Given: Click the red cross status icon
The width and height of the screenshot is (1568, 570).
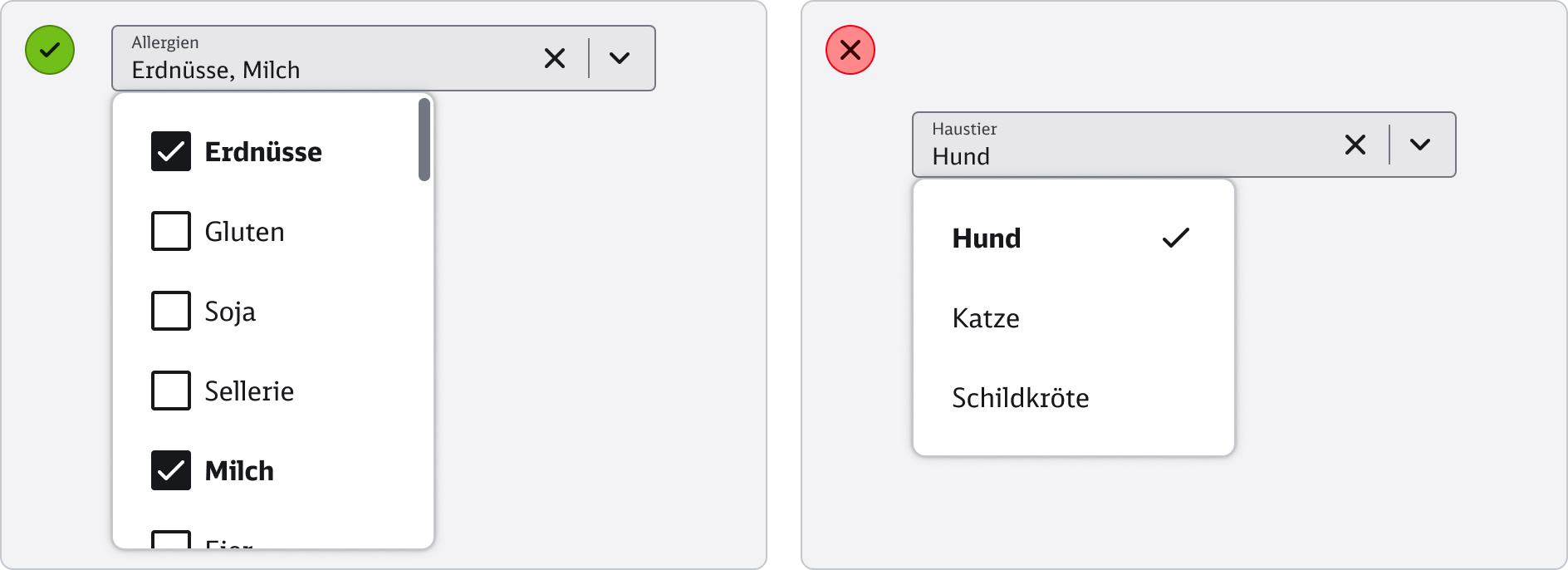Looking at the screenshot, I should (850, 50).
